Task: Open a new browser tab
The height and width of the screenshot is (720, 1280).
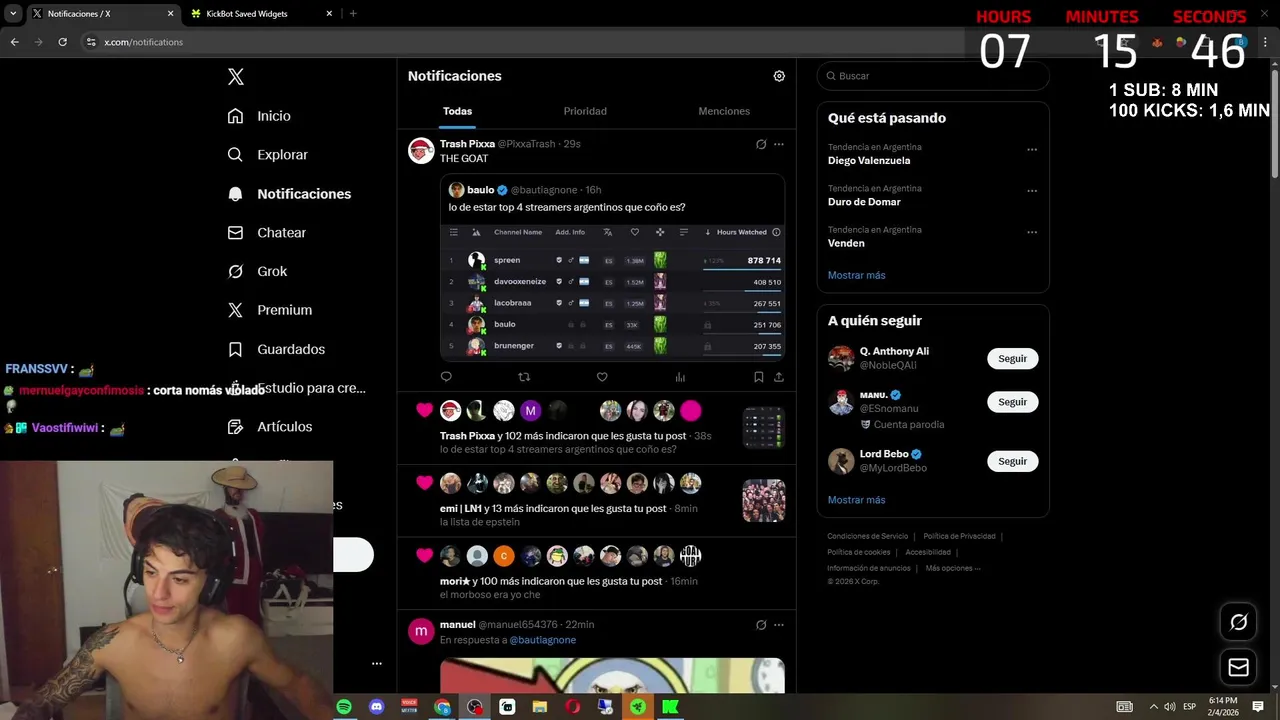Action: click(353, 14)
